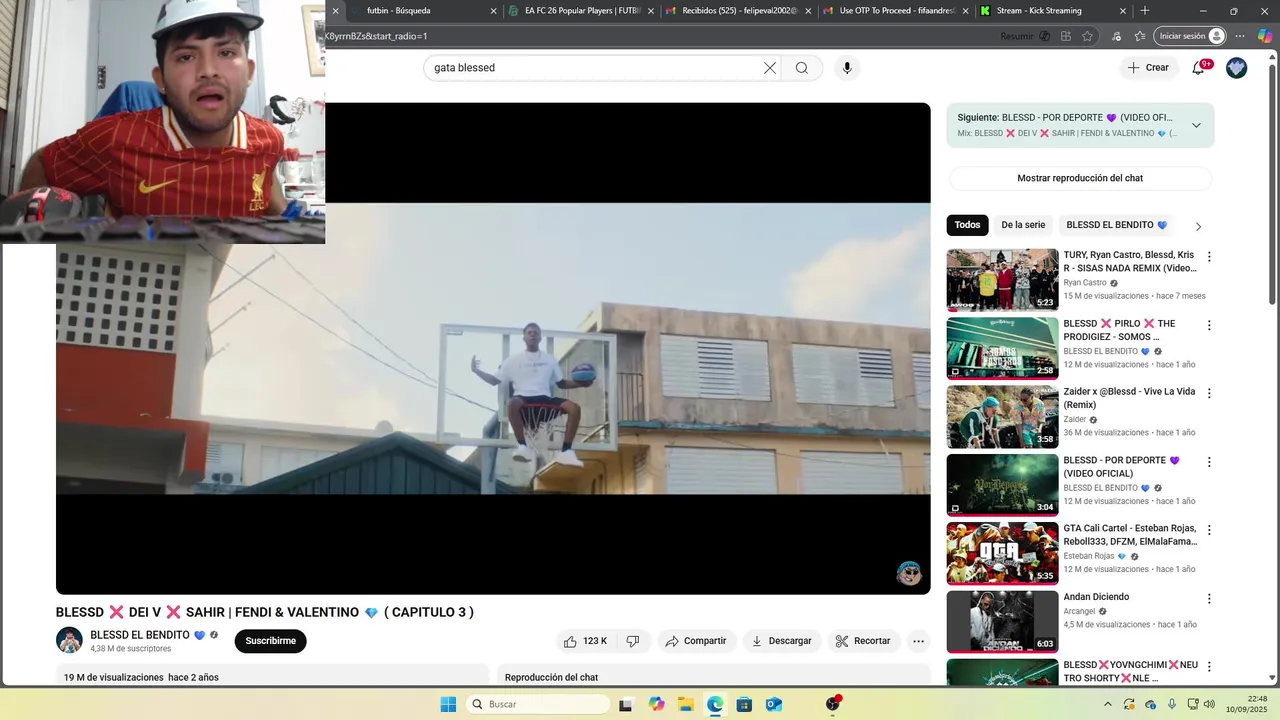Show hidden system tray icons
1280x720 pixels.
pos(1107,704)
